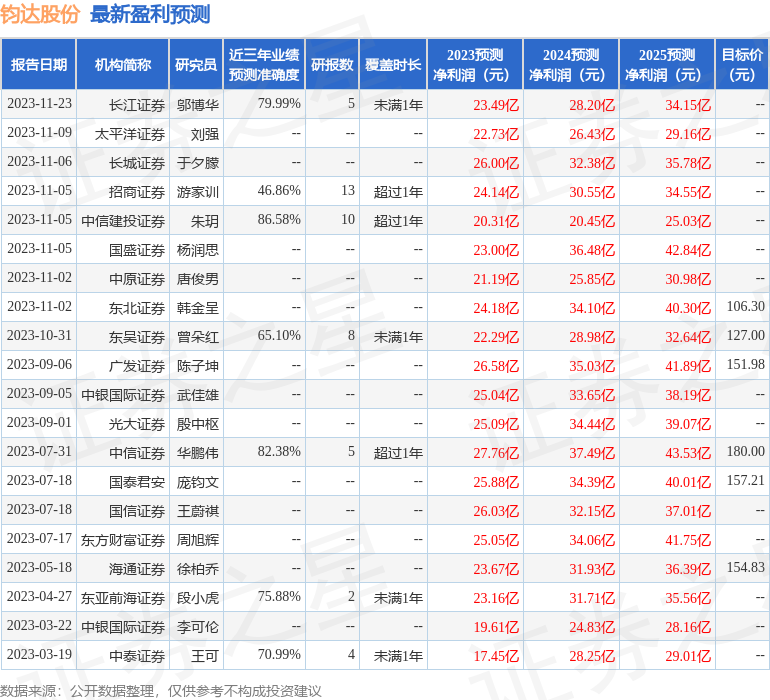
Task: Select the 研究员 column header
Action: pos(196,64)
